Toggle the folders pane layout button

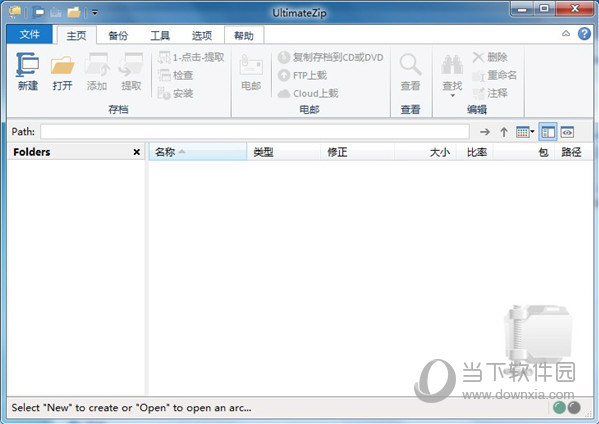click(548, 132)
